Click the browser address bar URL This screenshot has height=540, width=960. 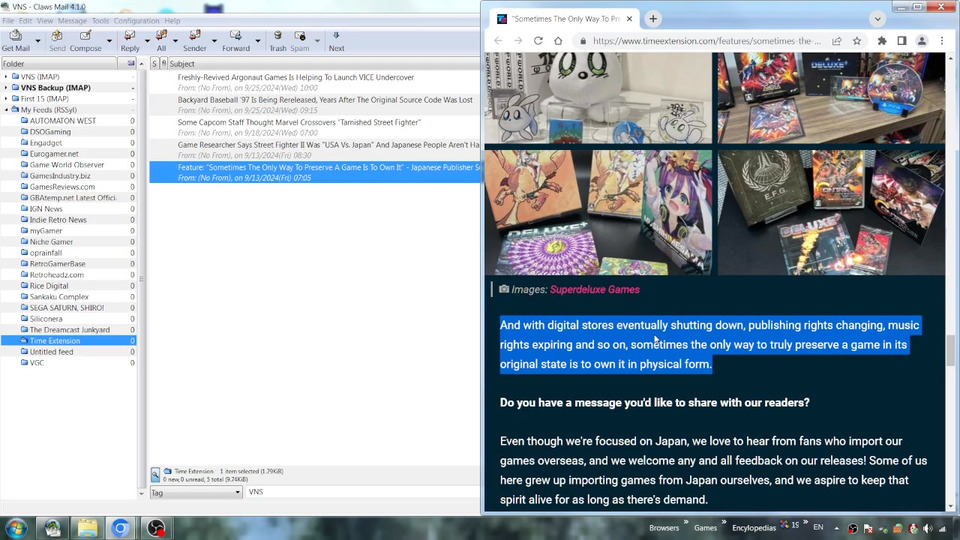[707, 40]
